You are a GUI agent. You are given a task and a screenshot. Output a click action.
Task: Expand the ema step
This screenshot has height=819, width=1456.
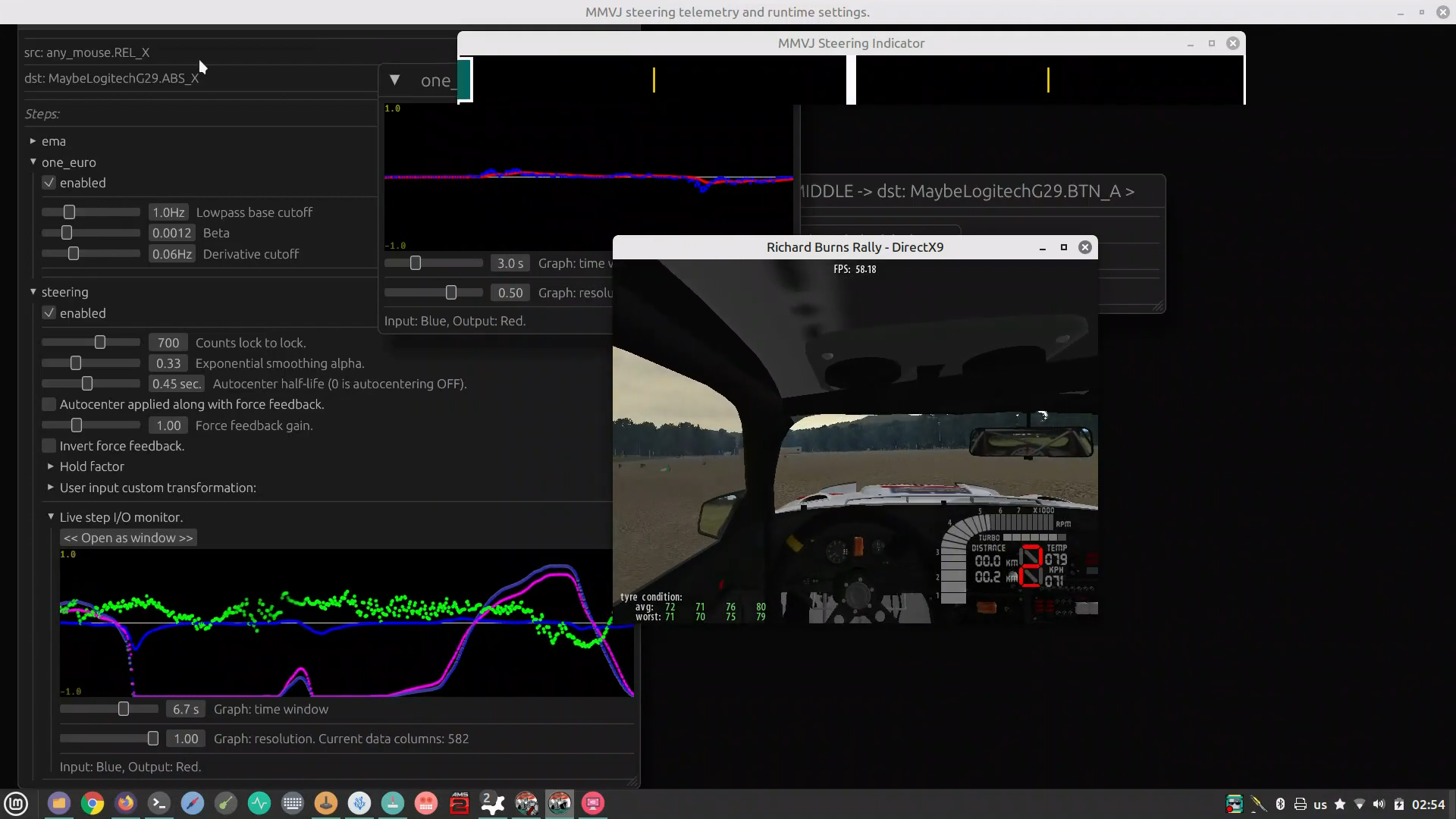tap(33, 141)
